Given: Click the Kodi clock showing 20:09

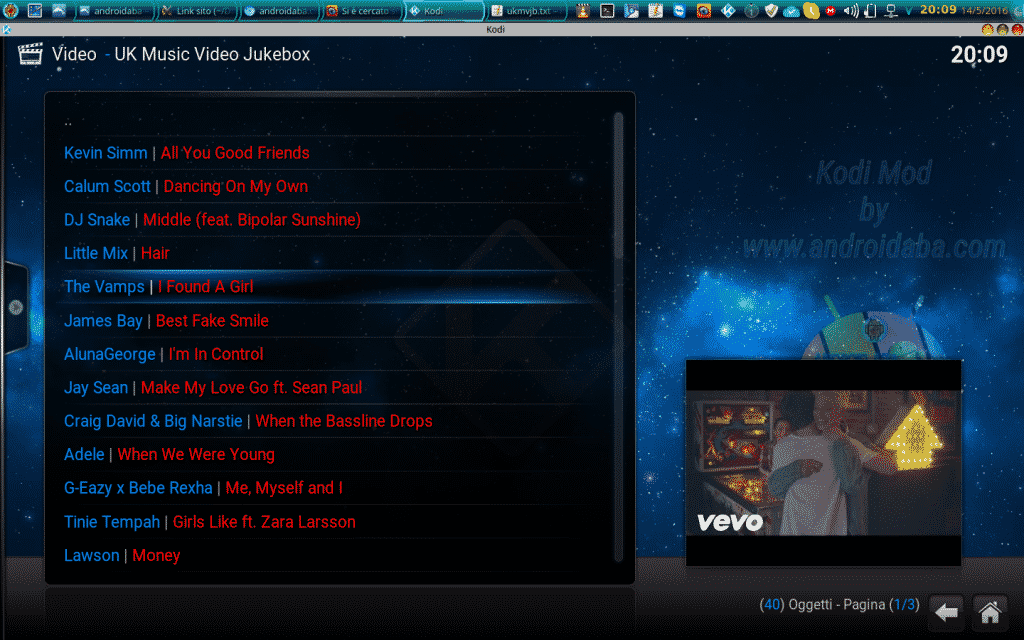Looking at the screenshot, I should (979, 54).
